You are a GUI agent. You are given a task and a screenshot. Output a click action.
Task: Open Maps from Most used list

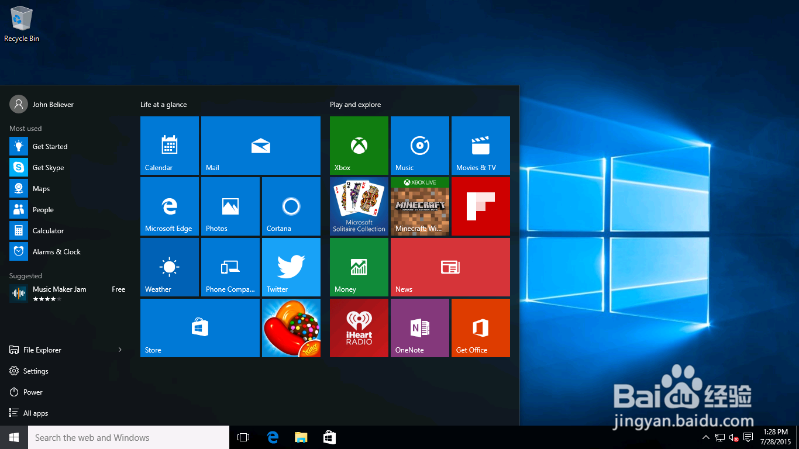[67, 189]
